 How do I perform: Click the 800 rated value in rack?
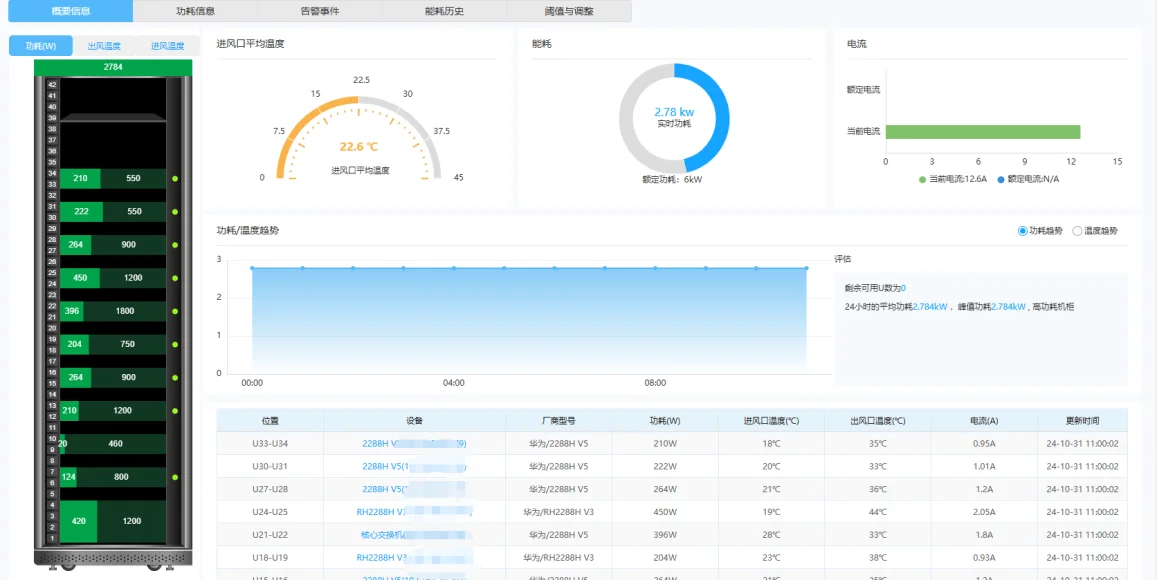pyautogui.click(x=121, y=477)
